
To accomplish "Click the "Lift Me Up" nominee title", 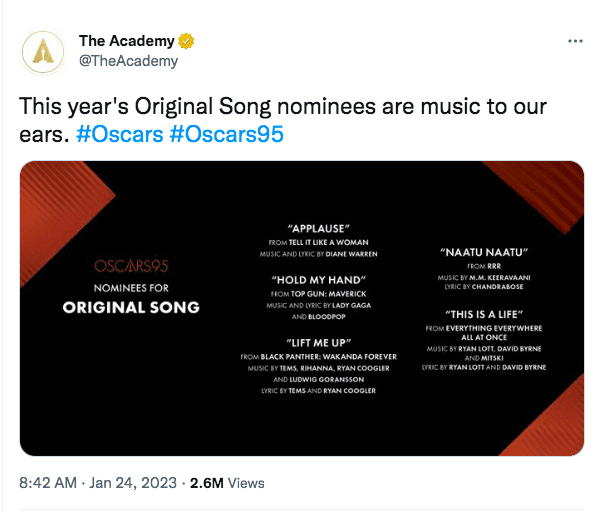I will pos(319,343).
